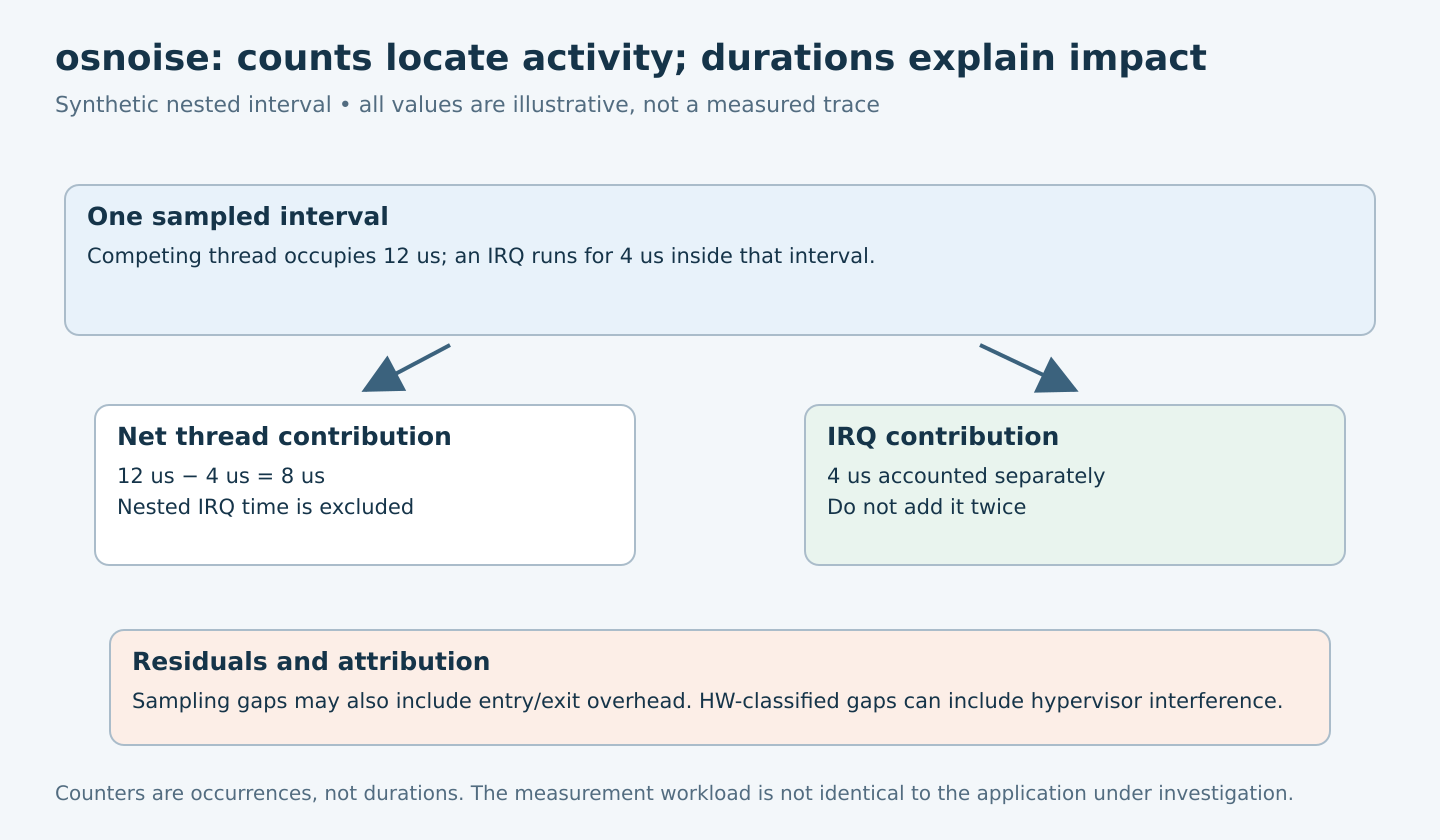The height and width of the screenshot is (840, 1440).
Task: Click the note "Do not add it twice"
Action: click(x=926, y=507)
